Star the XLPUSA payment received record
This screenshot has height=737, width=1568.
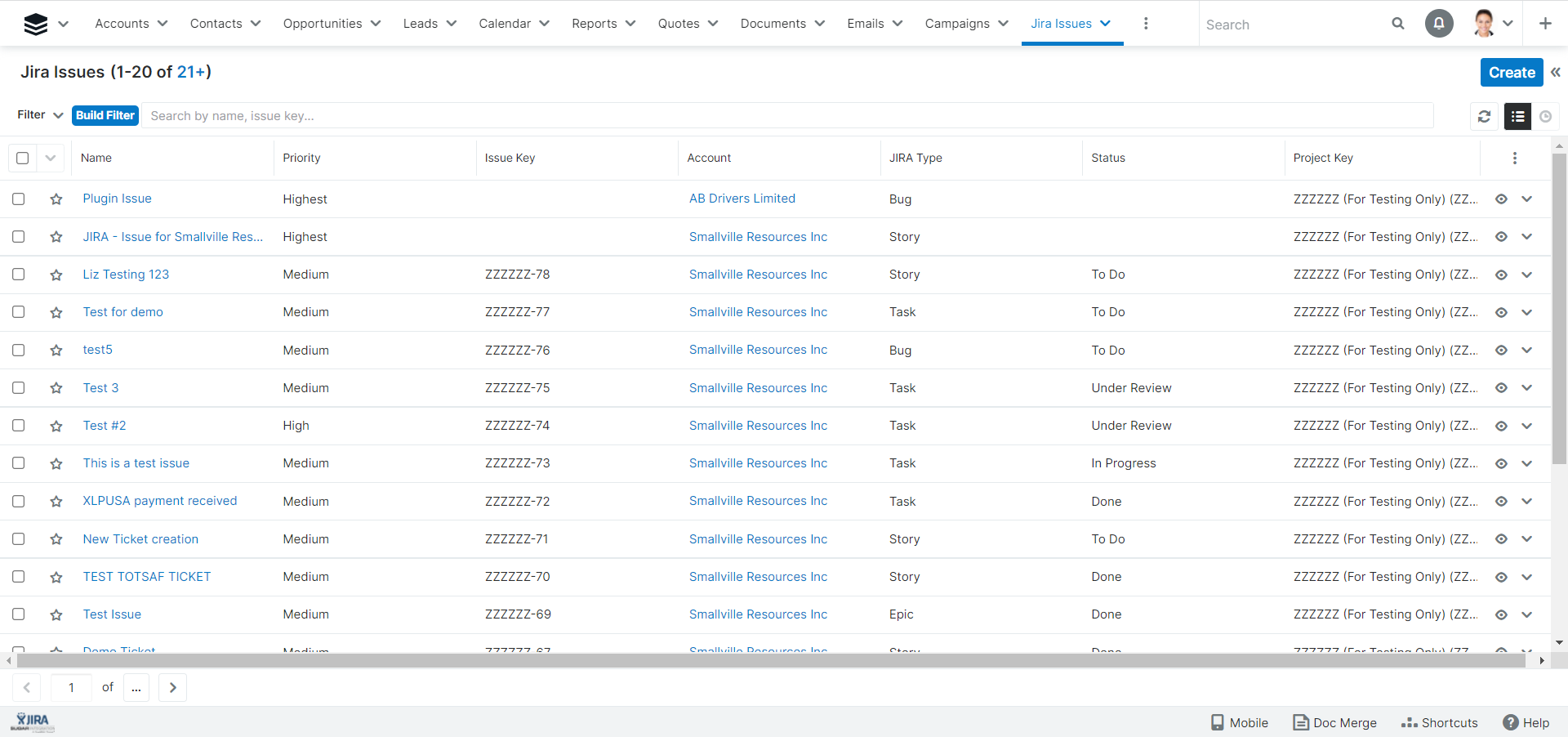click(56, 501)
